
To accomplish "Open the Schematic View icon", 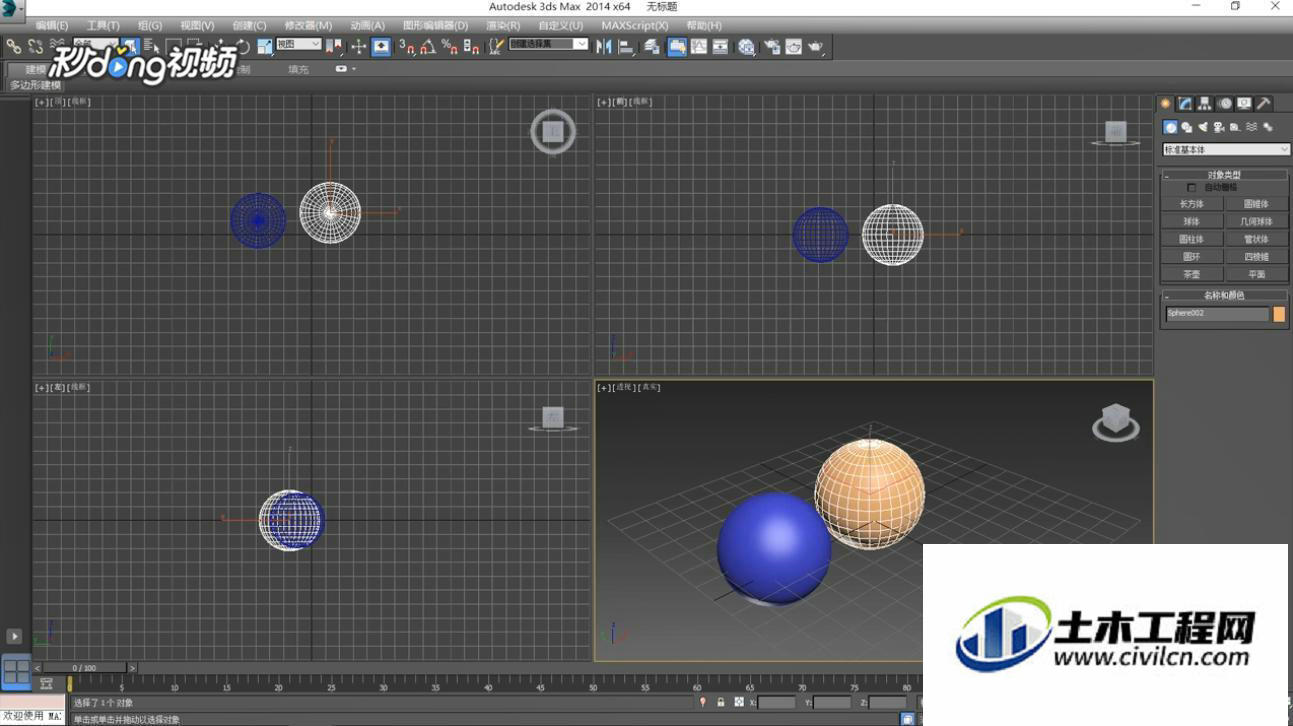I will [720, 46].
